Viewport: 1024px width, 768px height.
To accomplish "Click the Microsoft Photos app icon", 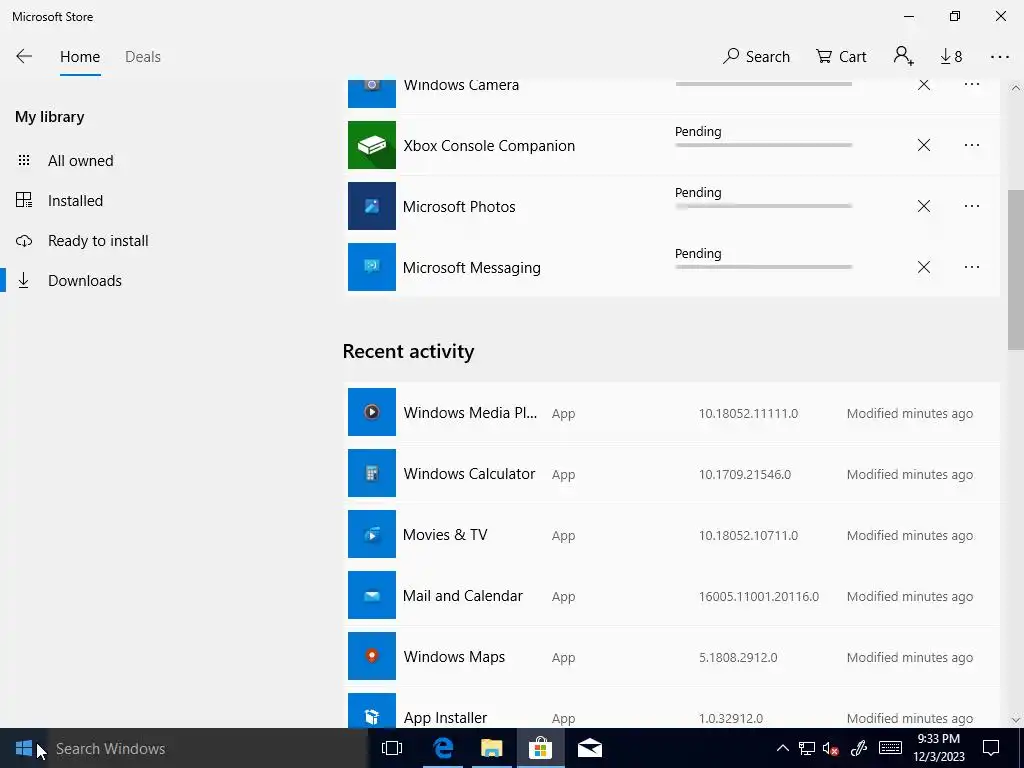I will tap(372, 206).
